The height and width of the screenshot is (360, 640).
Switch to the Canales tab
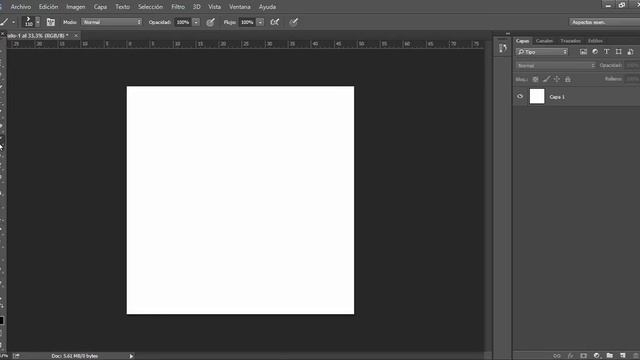pos(544,41)
